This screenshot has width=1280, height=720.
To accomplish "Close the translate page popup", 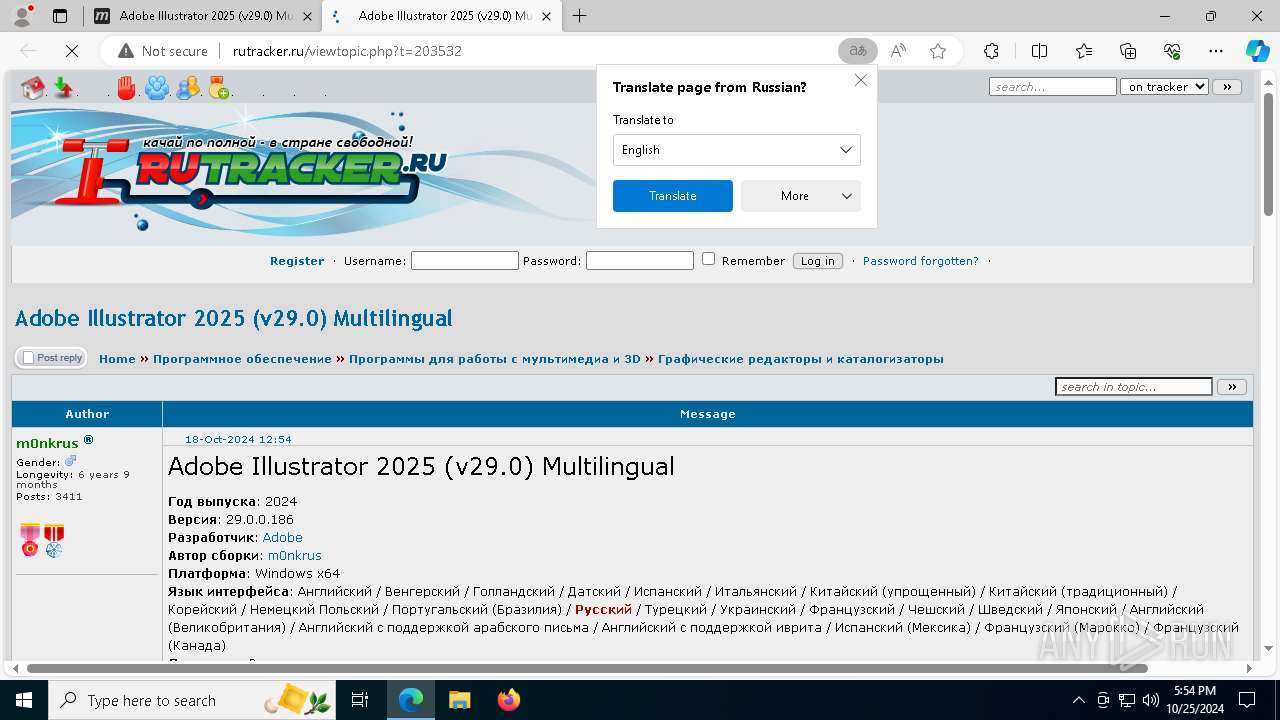I will point(860,80).
